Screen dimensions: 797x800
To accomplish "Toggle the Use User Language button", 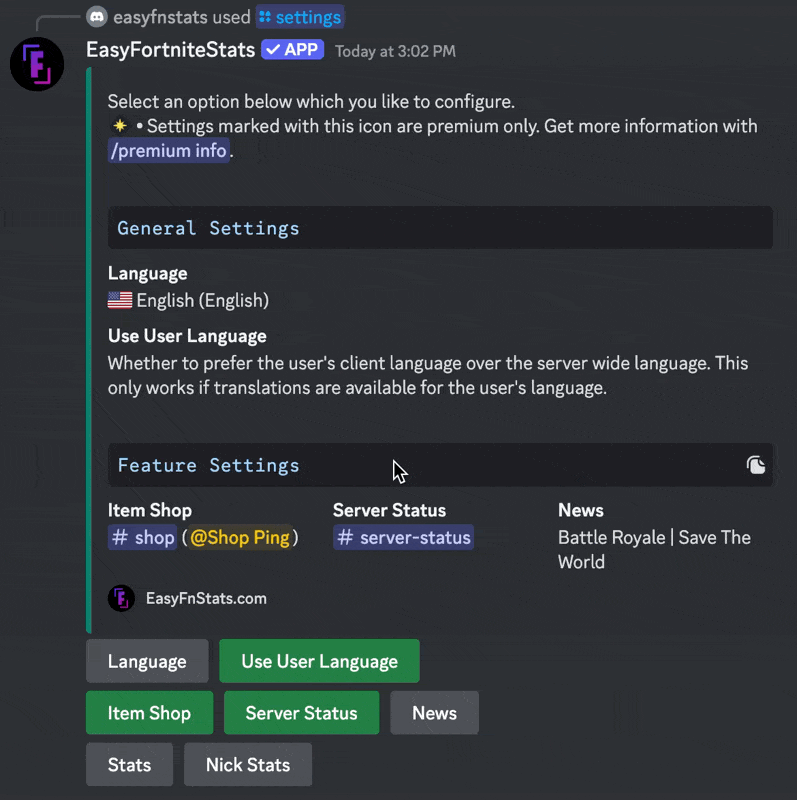I will click(x=319, y=661).
